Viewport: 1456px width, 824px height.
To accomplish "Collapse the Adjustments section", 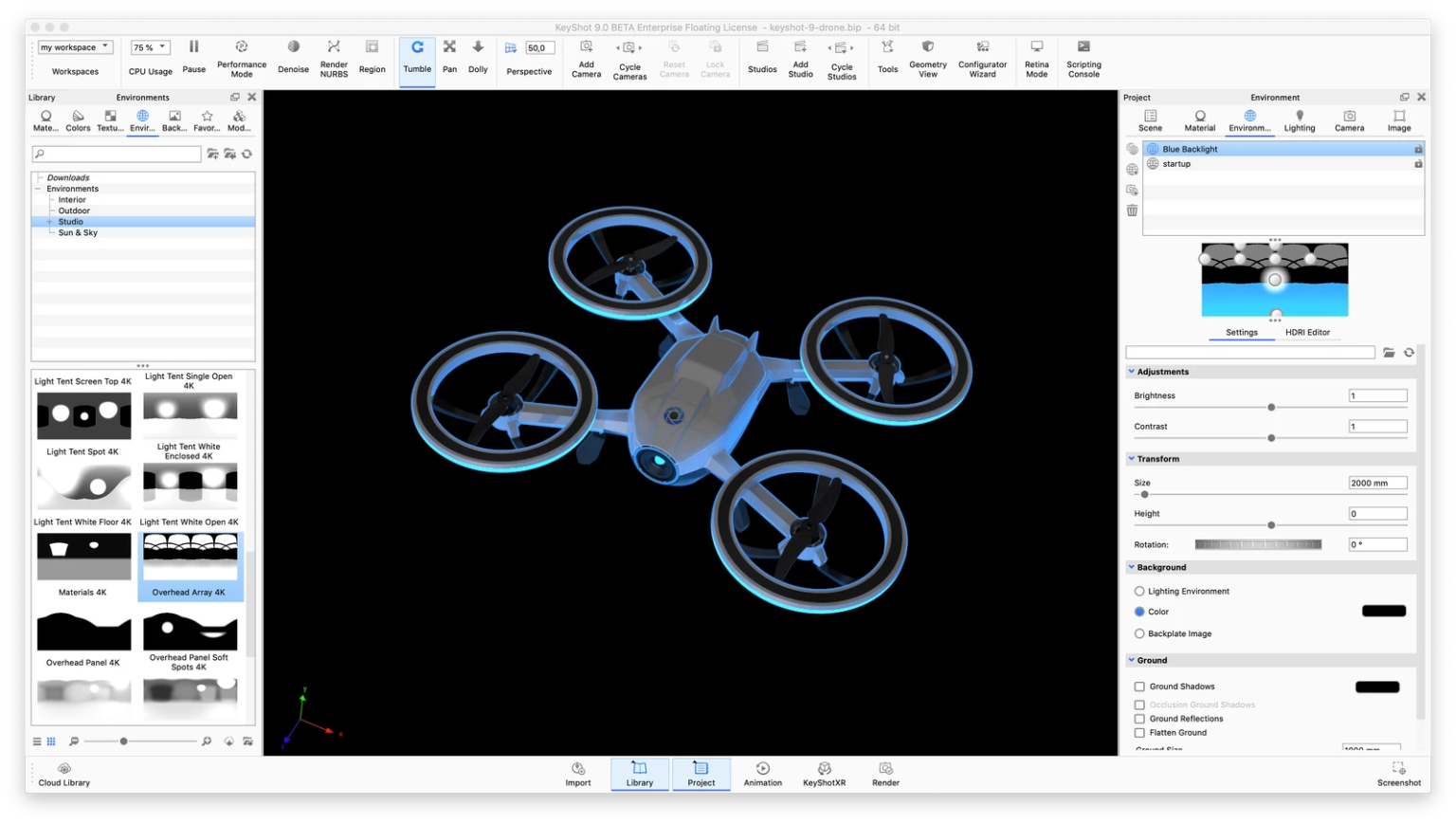I will click(x=1131, y=372).
